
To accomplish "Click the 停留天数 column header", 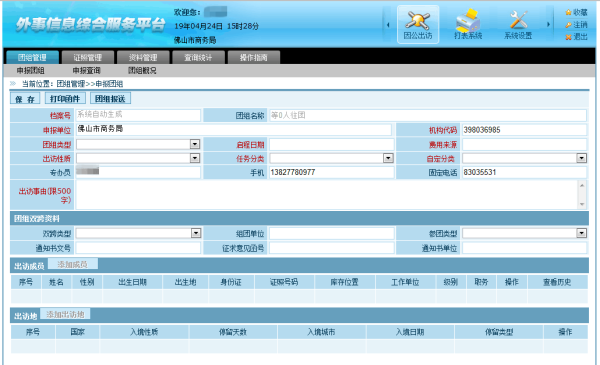I will click(x=233, y=332).
